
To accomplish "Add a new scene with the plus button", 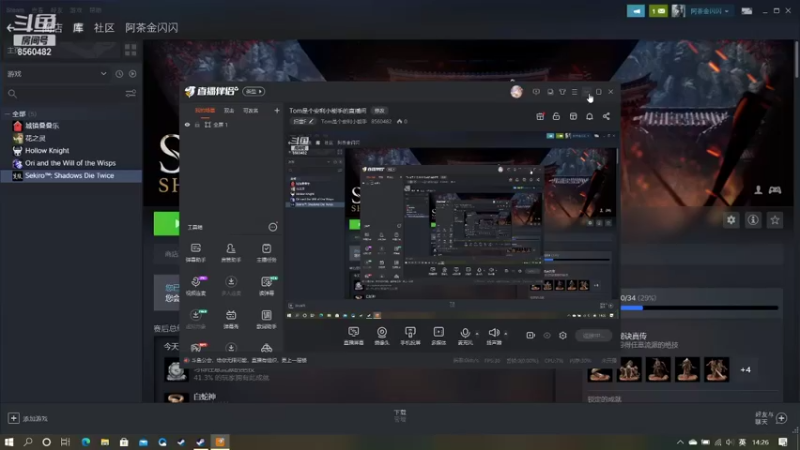I will (277, 111).
